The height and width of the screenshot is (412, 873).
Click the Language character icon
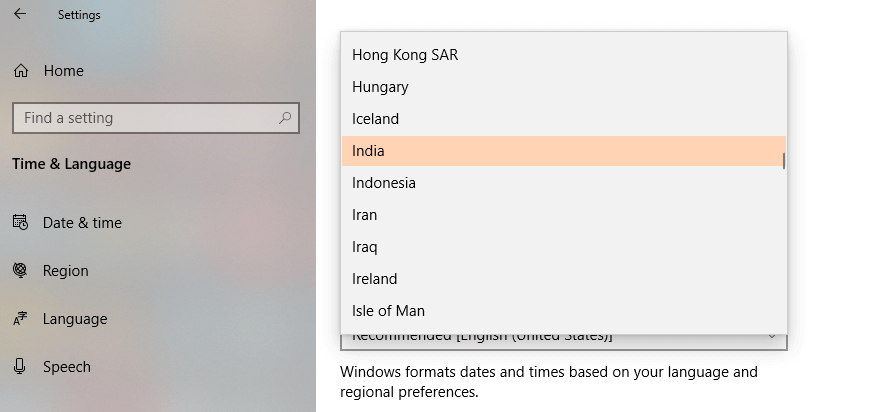click(20, 318)
